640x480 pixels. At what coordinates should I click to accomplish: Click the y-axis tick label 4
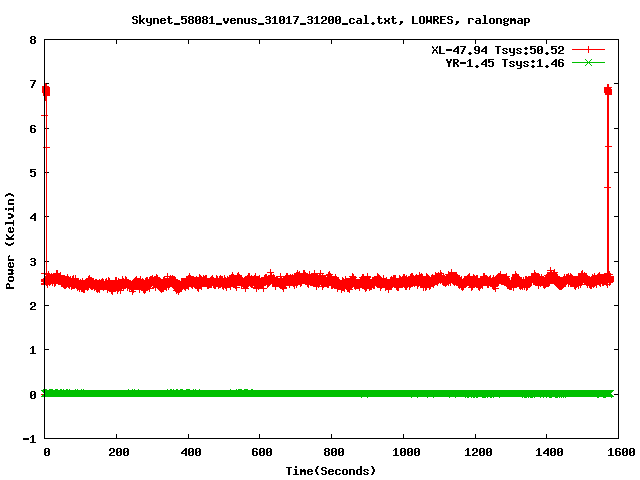33,217
